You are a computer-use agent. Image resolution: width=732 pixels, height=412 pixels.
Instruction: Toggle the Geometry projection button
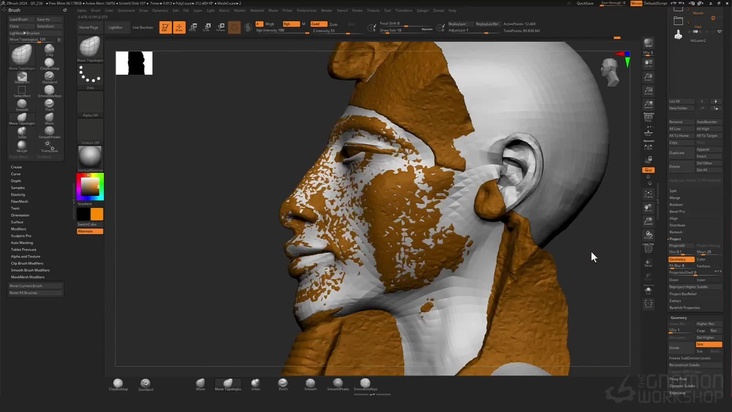point(681,259)
